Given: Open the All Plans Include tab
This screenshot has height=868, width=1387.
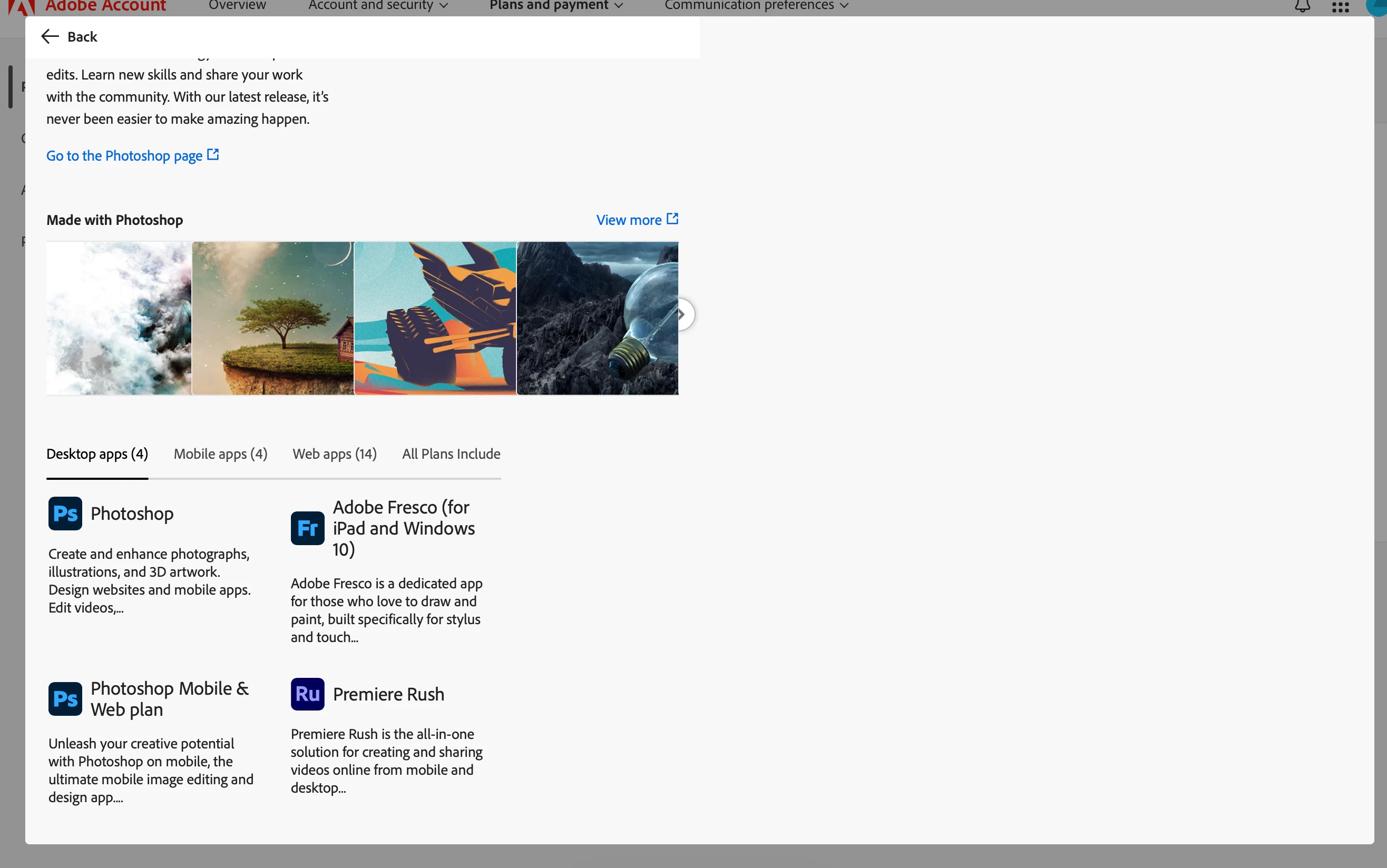Looking at the screenshot, I should click(451, 454).
